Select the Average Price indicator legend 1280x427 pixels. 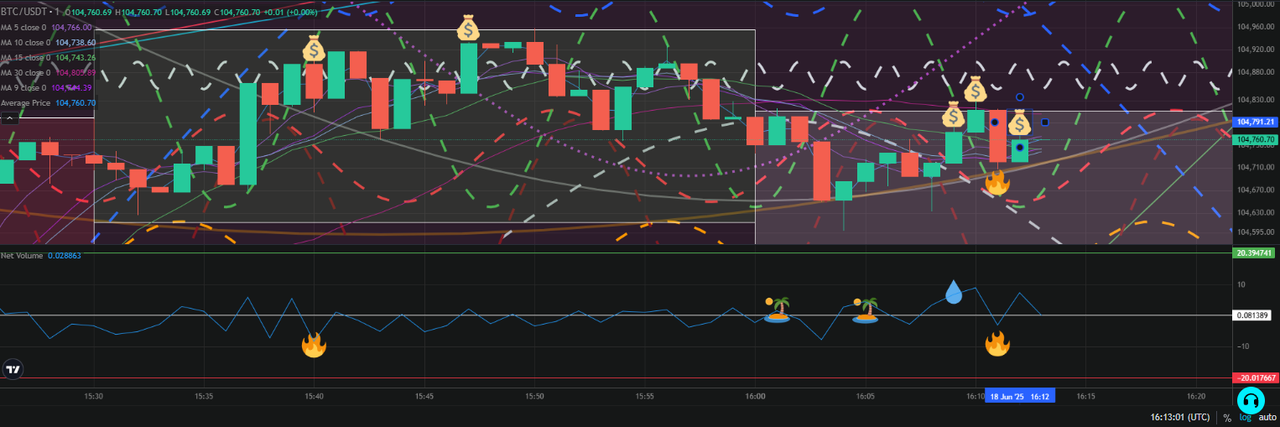pos(49,103)
